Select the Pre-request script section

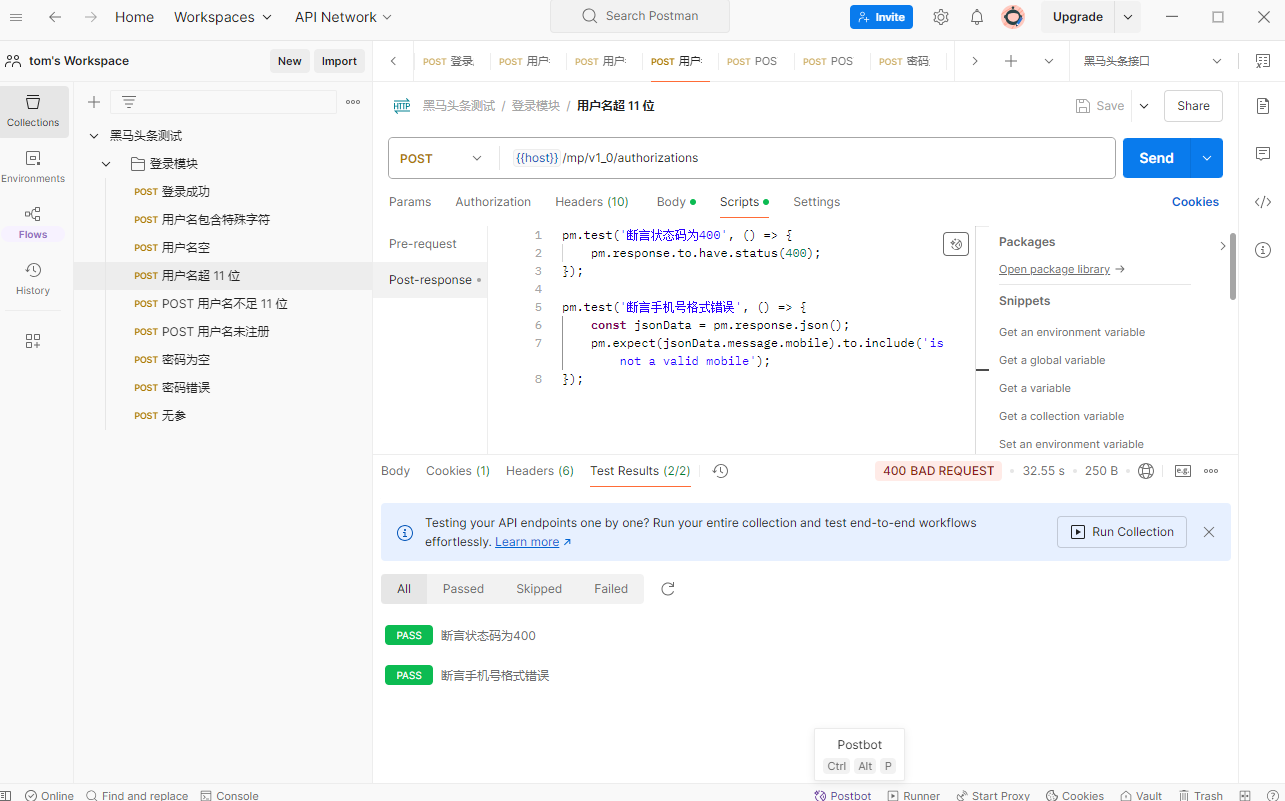point(423,244)
